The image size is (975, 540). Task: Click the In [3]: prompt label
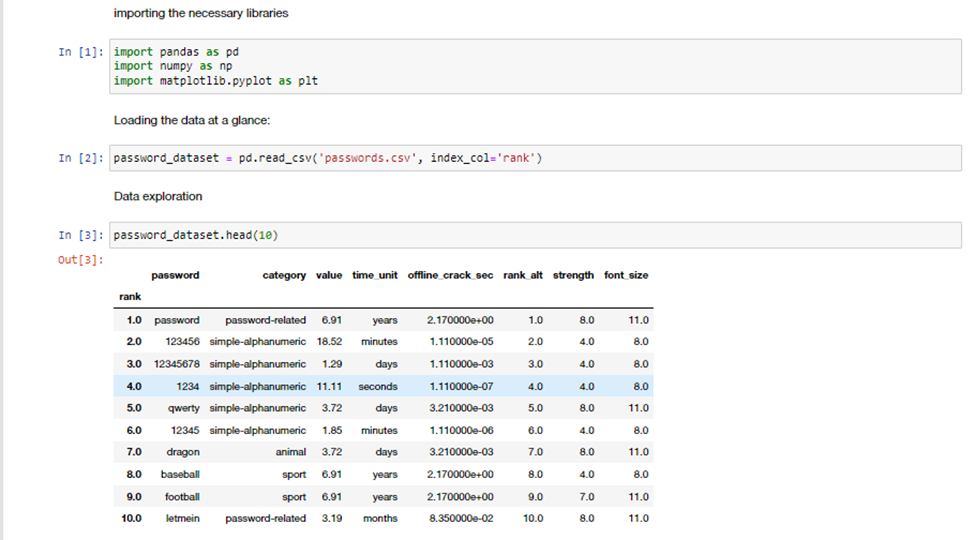(81, 235)
